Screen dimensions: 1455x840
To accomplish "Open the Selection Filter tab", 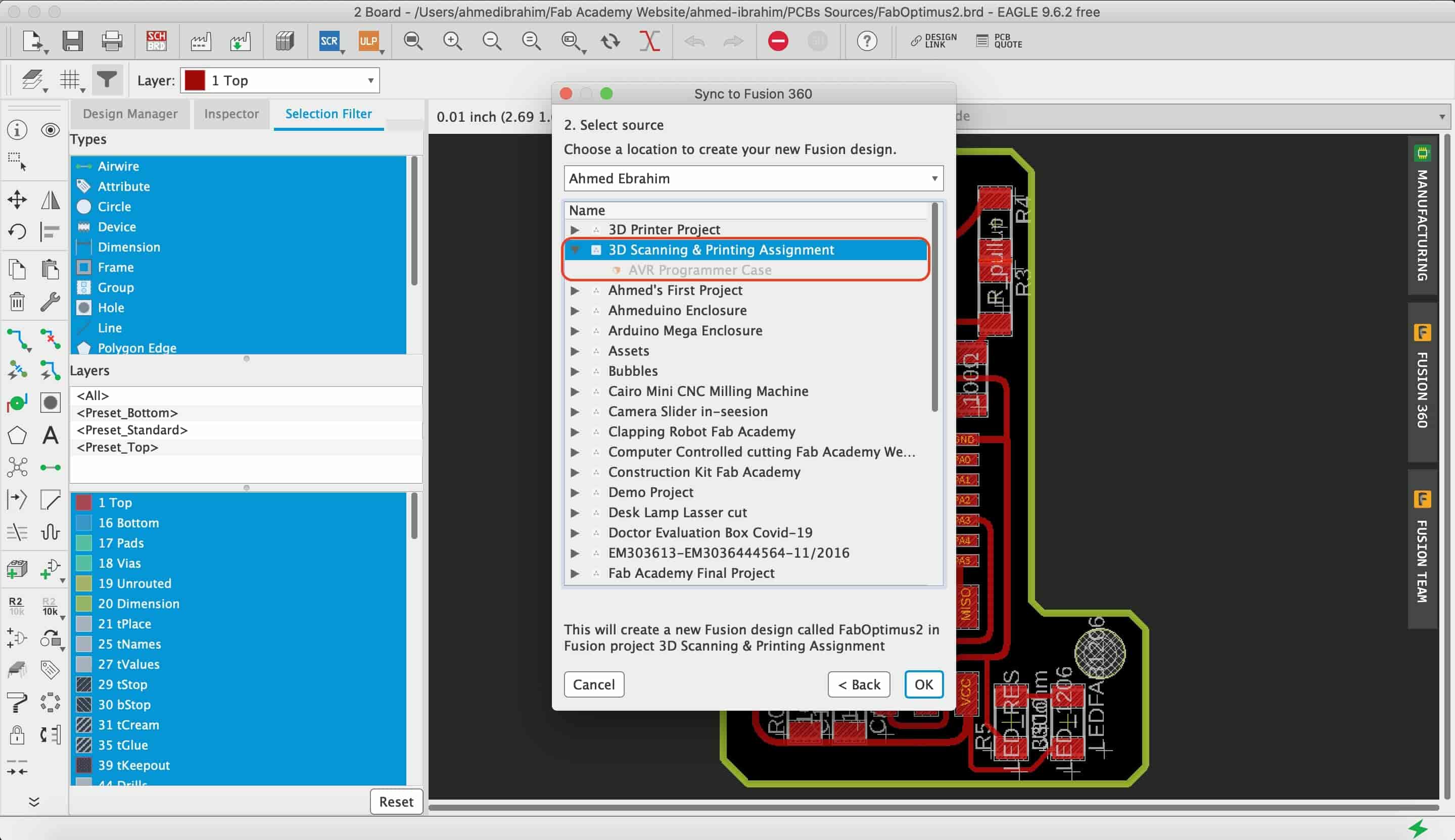I will (x=328, y=114).
